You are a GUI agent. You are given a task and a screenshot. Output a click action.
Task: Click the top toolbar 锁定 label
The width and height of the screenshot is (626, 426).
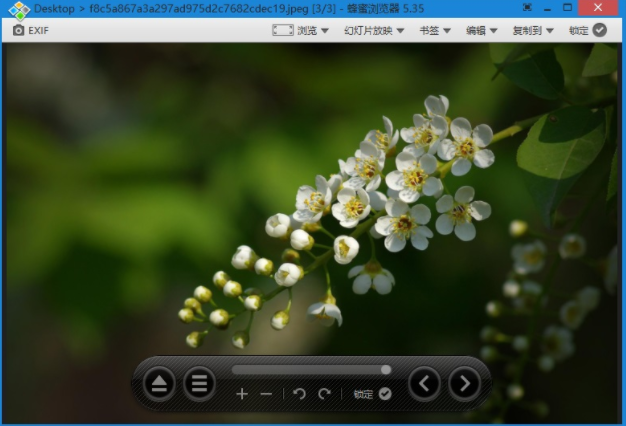tap(578, 30)
